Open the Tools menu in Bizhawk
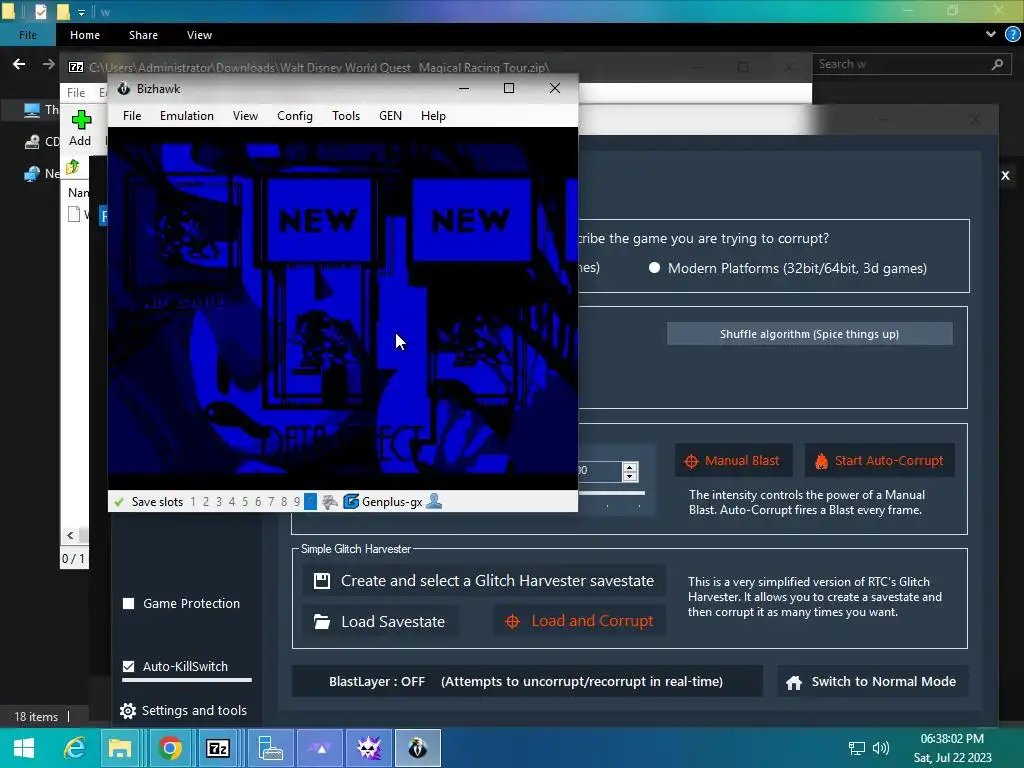This screenshot has height=768, width=1024. [345, 116]
